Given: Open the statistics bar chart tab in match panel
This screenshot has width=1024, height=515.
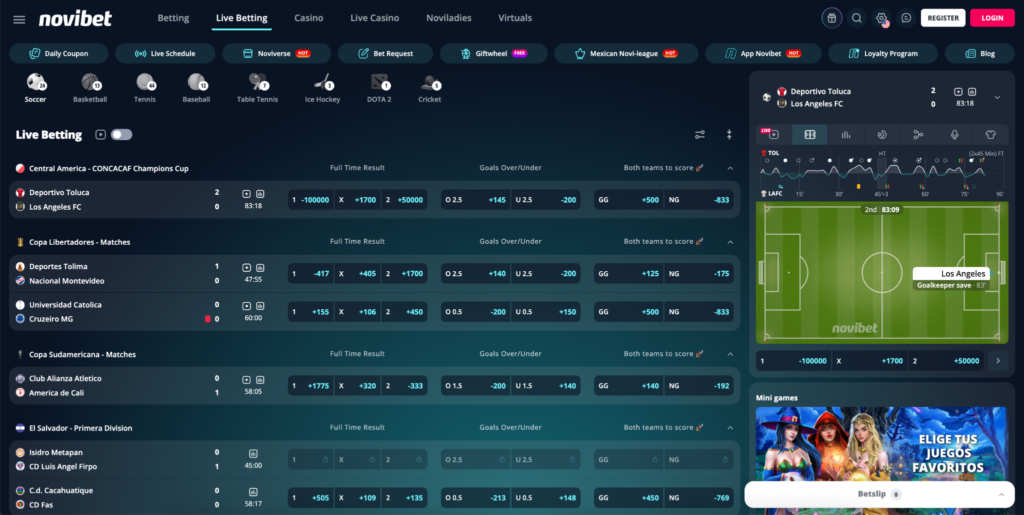Looking at the screenshot, I should 846,134.
